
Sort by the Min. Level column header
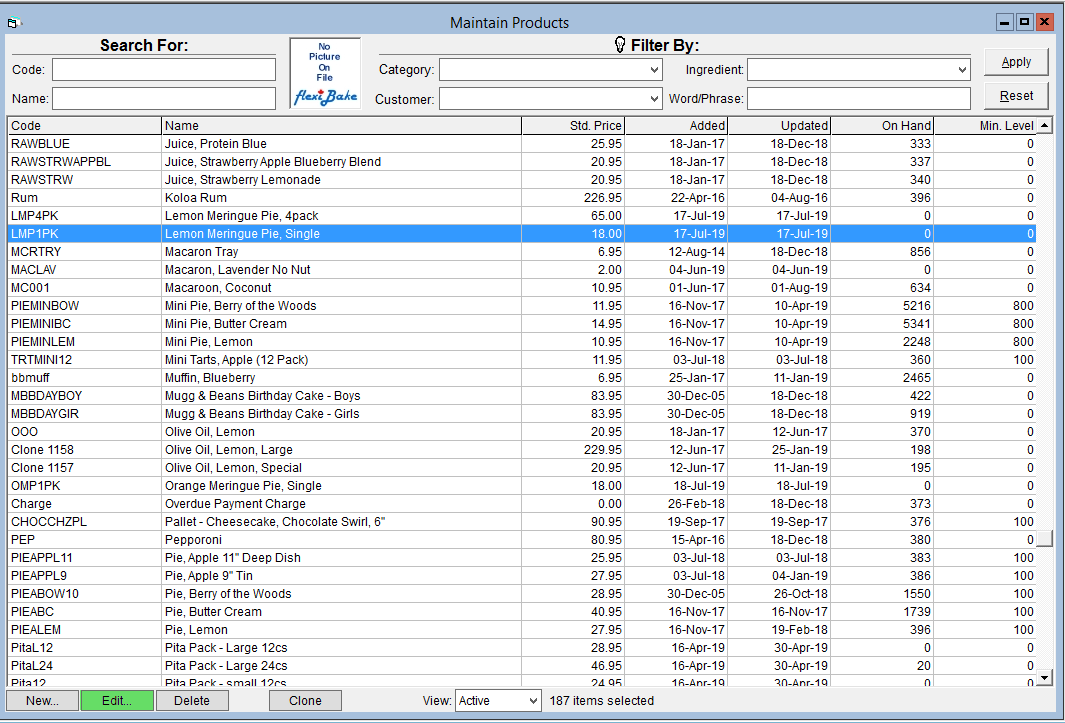[x=986, y=126]
